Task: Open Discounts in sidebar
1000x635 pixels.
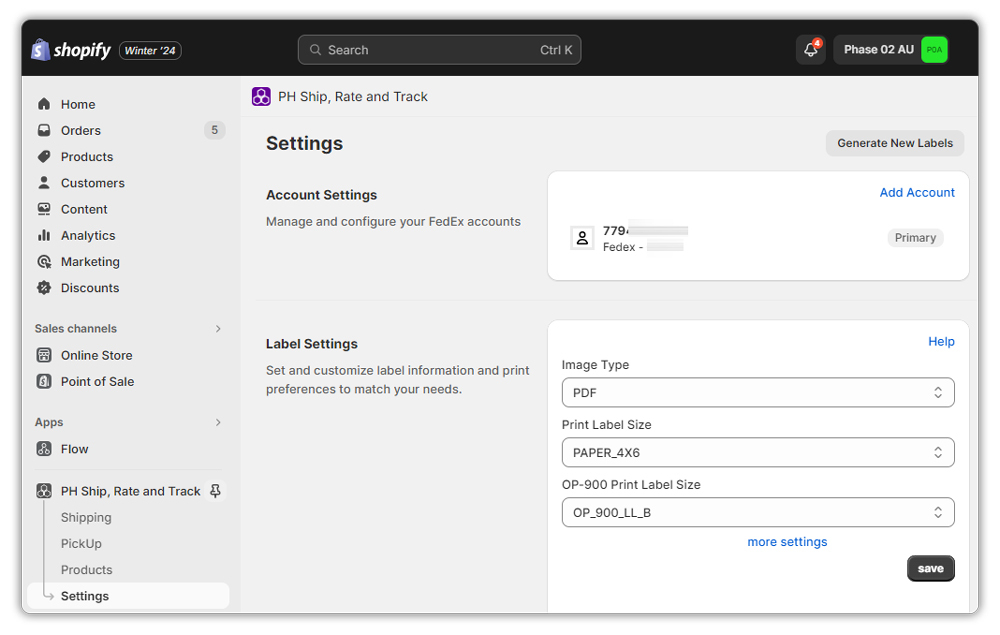Action: coord(90,288)
